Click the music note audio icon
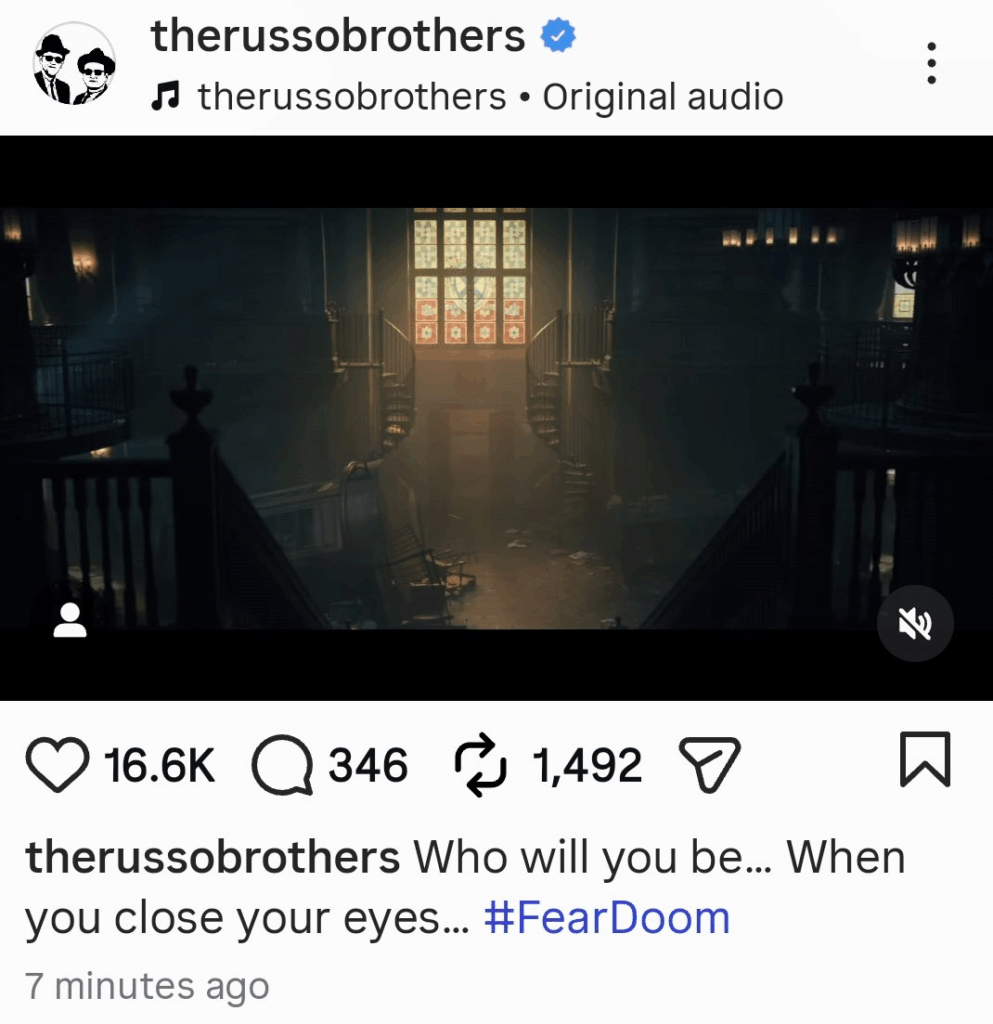 tap(165, 97)
